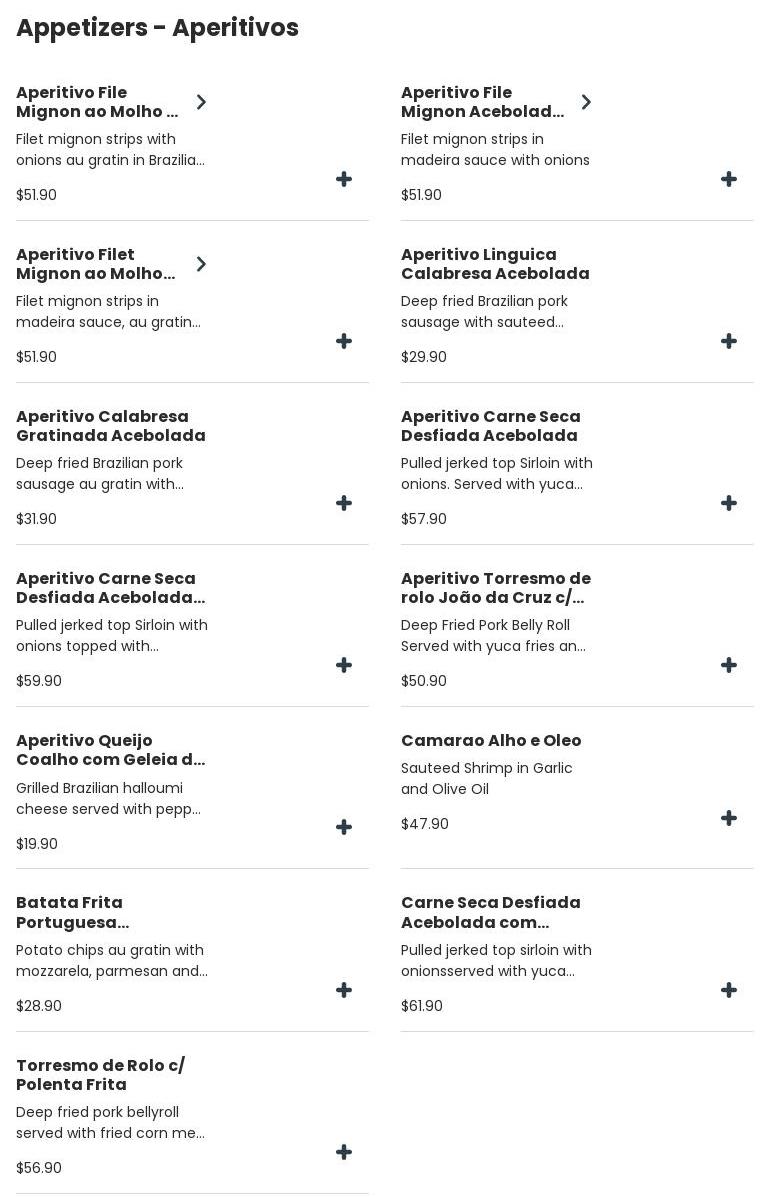Screen dimensions: 770x1197
Task: Click Aperitivo Linguica Calabresa Acebolada title
Action: tap(494, 264)
